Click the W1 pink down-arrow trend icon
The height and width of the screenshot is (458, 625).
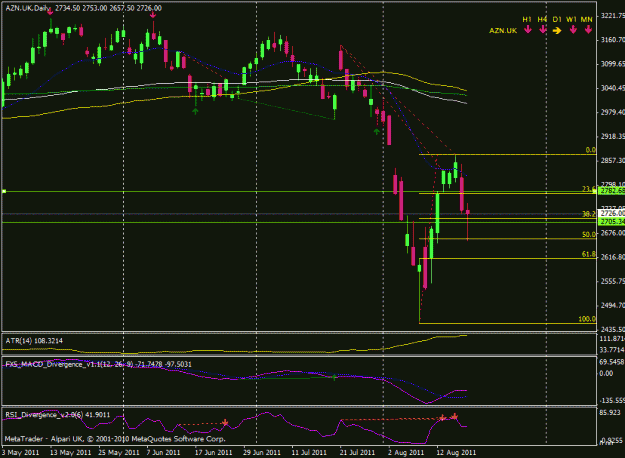click(573, 29)
